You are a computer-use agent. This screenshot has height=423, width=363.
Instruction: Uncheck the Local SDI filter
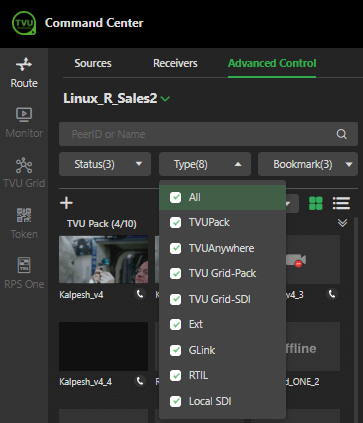175,401
